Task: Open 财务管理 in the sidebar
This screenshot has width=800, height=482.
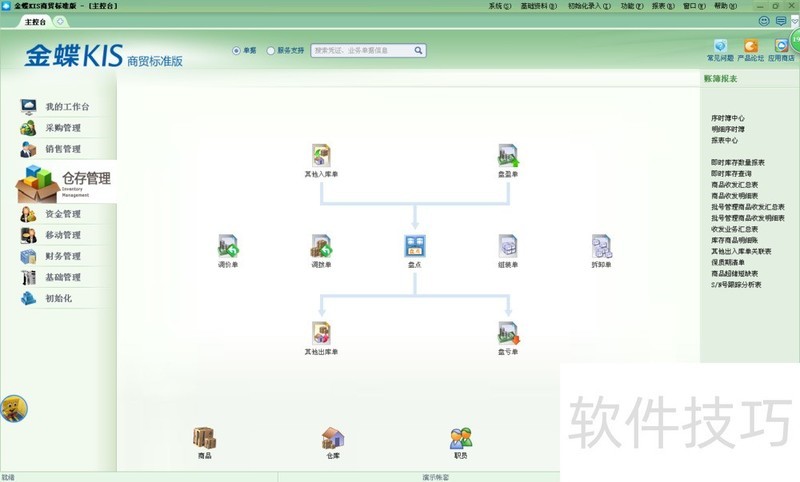Action: tap(63, 256)
